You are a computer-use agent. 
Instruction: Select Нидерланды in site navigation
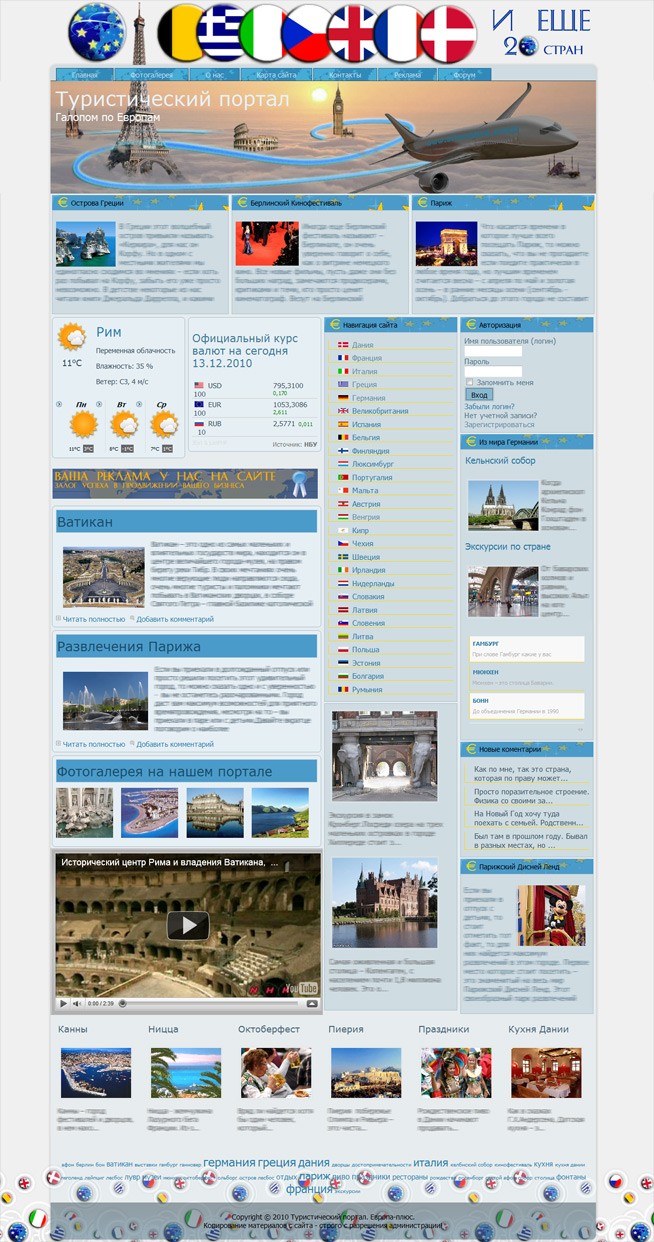(373, 583)
